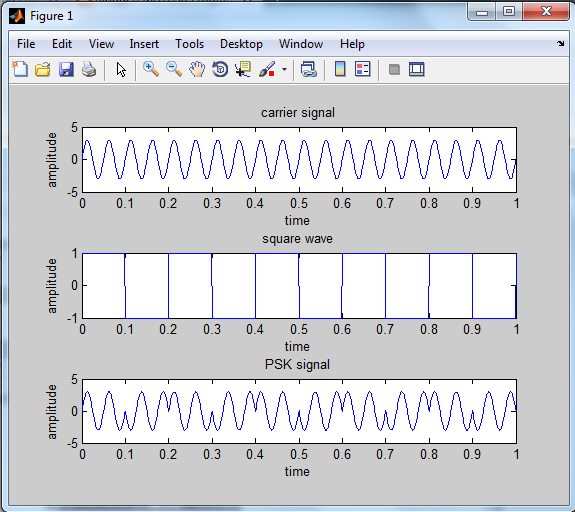Click the 'square wave' plot title

pyautogui.click(x=297, y=239)
